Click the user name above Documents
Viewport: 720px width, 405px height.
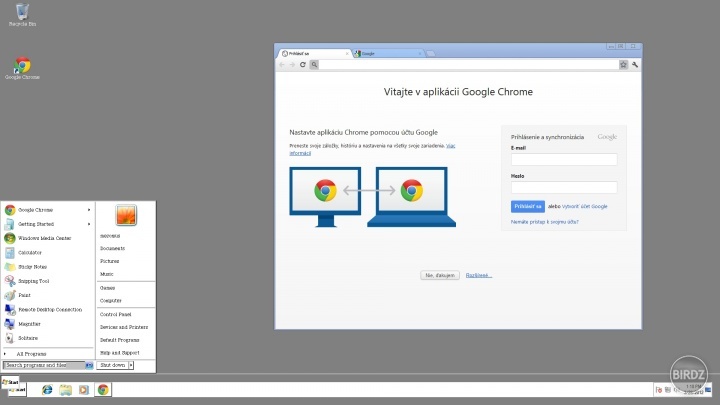(110, 236)
